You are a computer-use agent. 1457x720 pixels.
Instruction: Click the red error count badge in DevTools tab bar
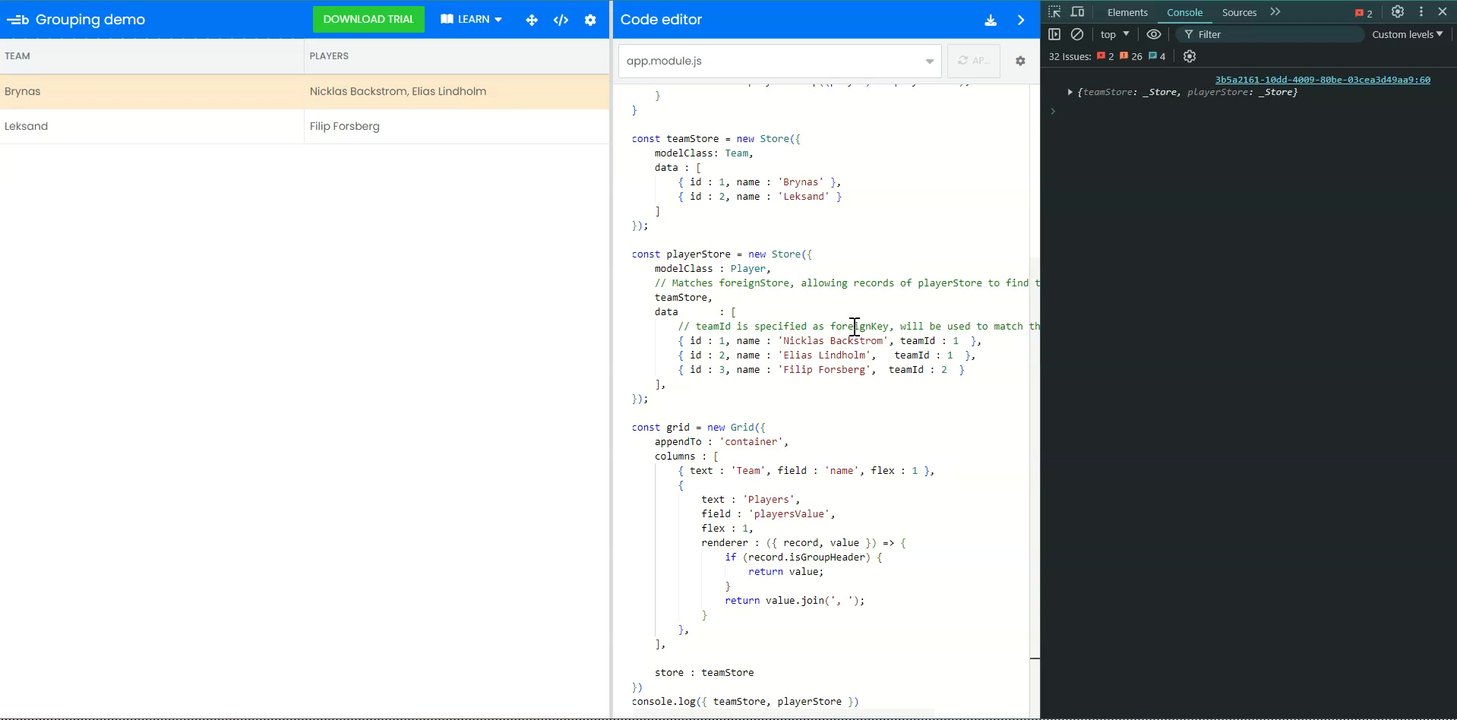(x=1364, y=13)
